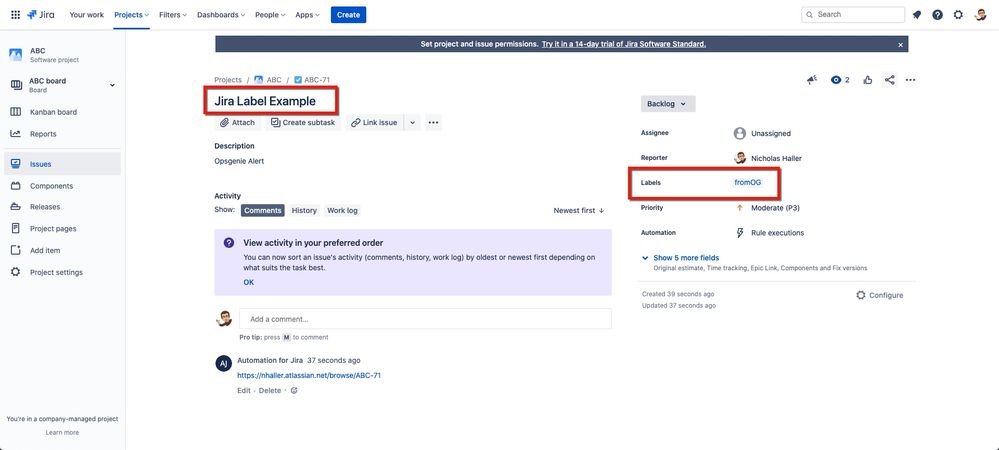Click the Unassigned avatar icon
999x450 pixels.
[740, 133]
